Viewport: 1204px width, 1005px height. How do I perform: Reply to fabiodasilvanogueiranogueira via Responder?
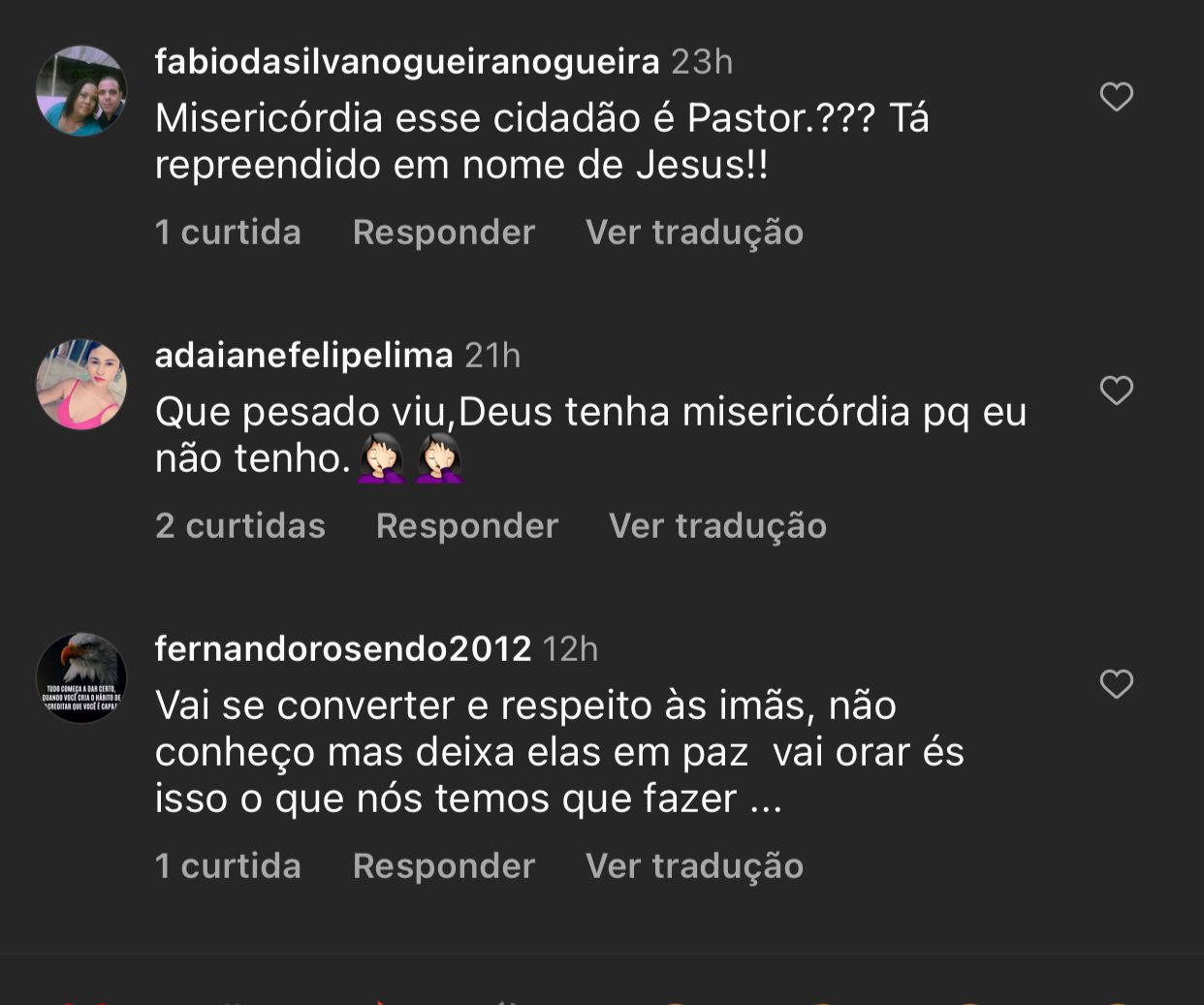coord(443,232)
